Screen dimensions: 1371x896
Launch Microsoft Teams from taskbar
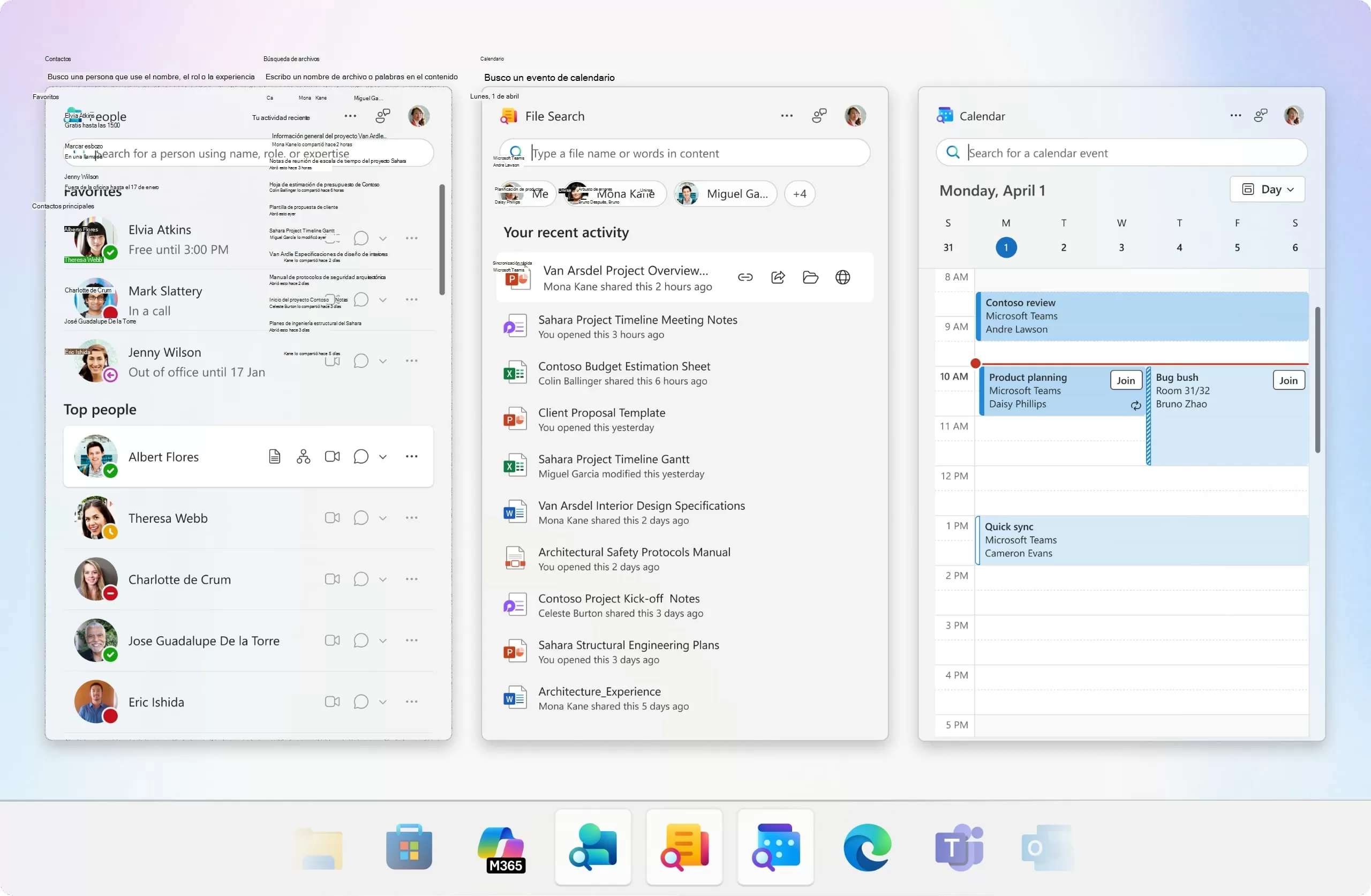click(959, 848)
